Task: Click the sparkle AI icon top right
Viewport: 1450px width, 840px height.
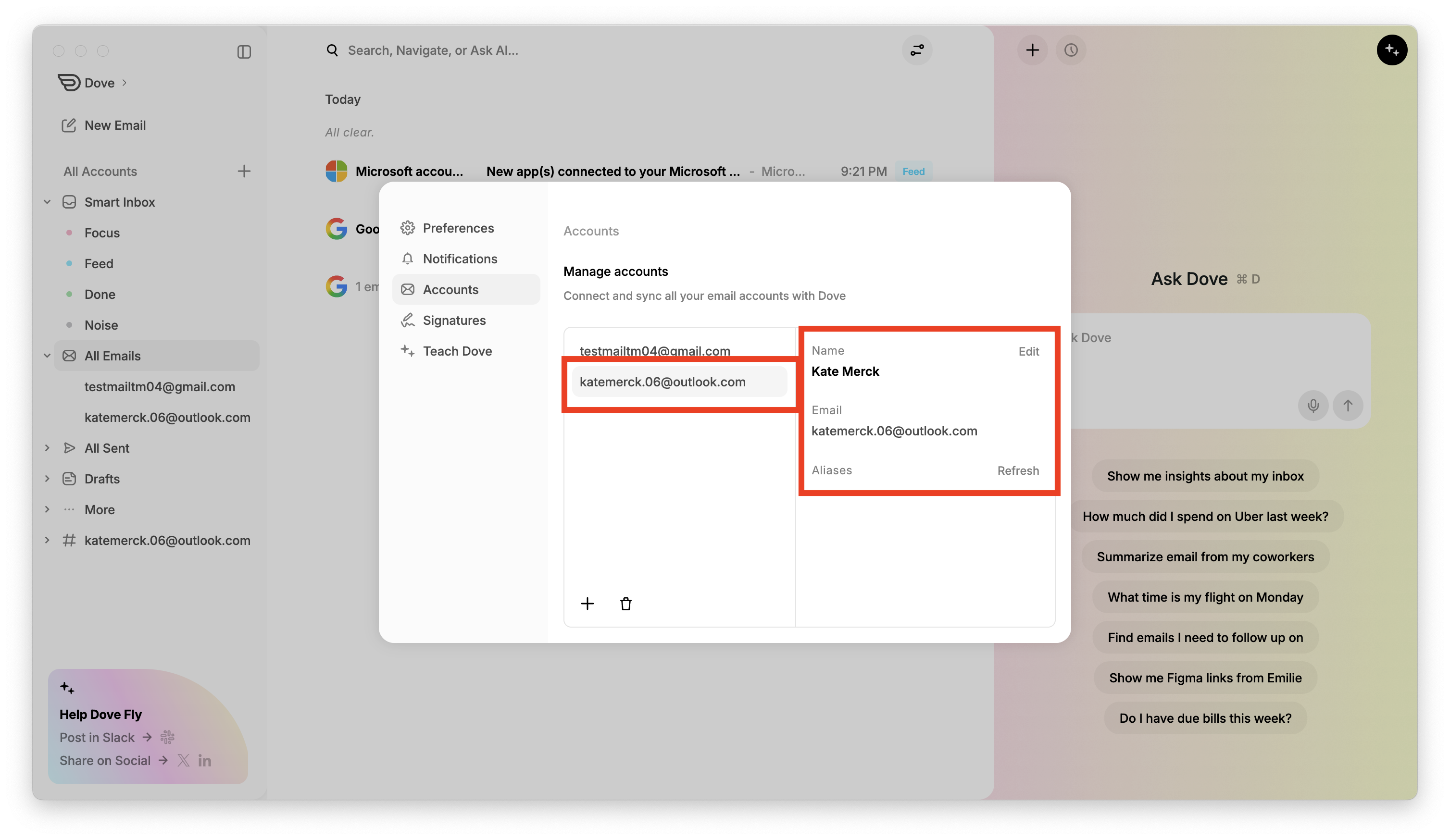Action: tap(1391, 50)
